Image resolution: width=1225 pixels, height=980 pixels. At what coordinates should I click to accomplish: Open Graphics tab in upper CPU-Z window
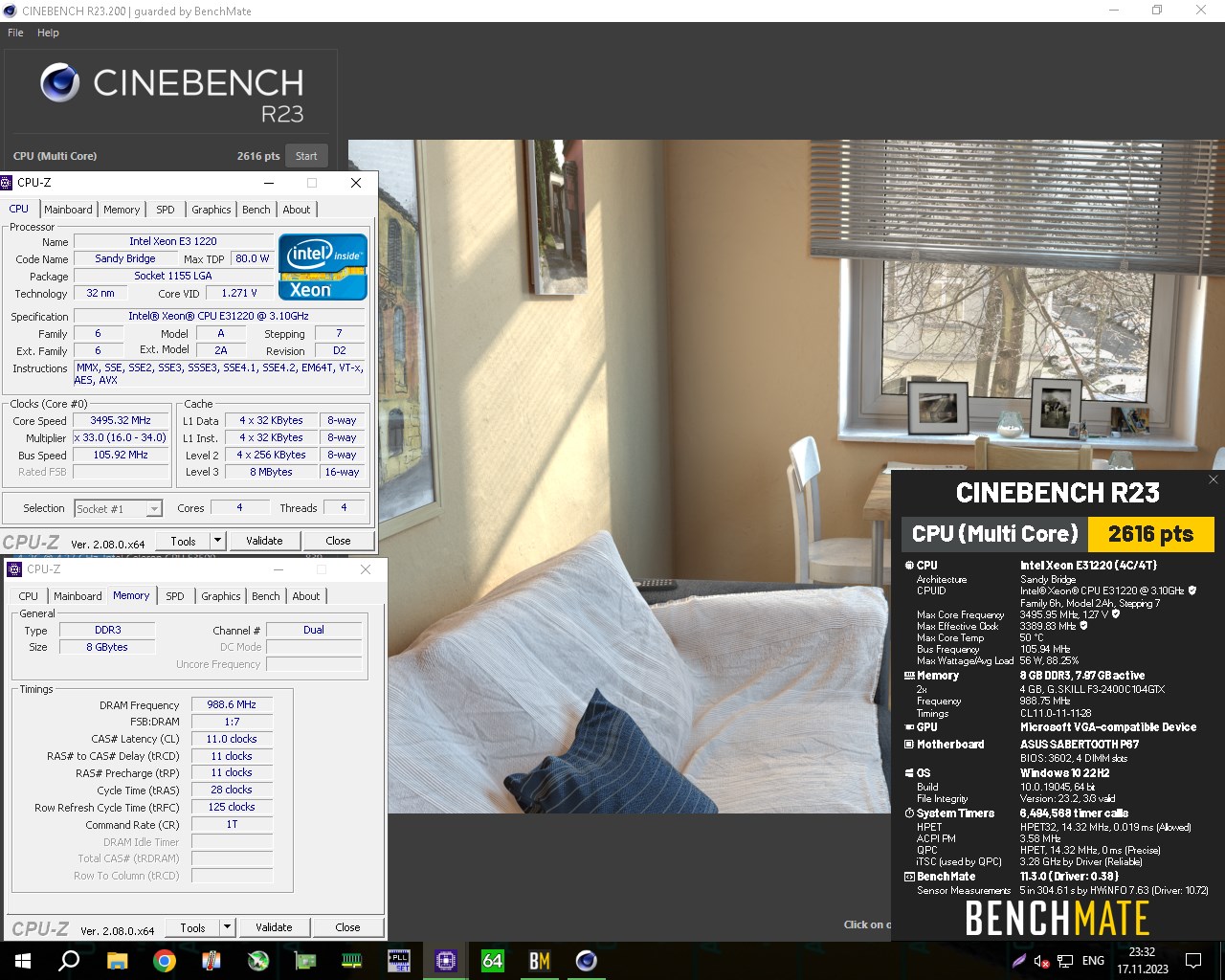click(x=211, y=210)
